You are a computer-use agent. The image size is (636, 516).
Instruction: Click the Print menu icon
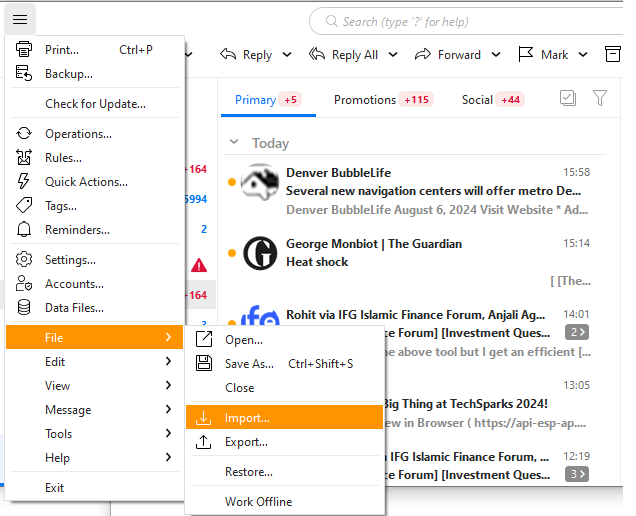(x=25, y=50)
